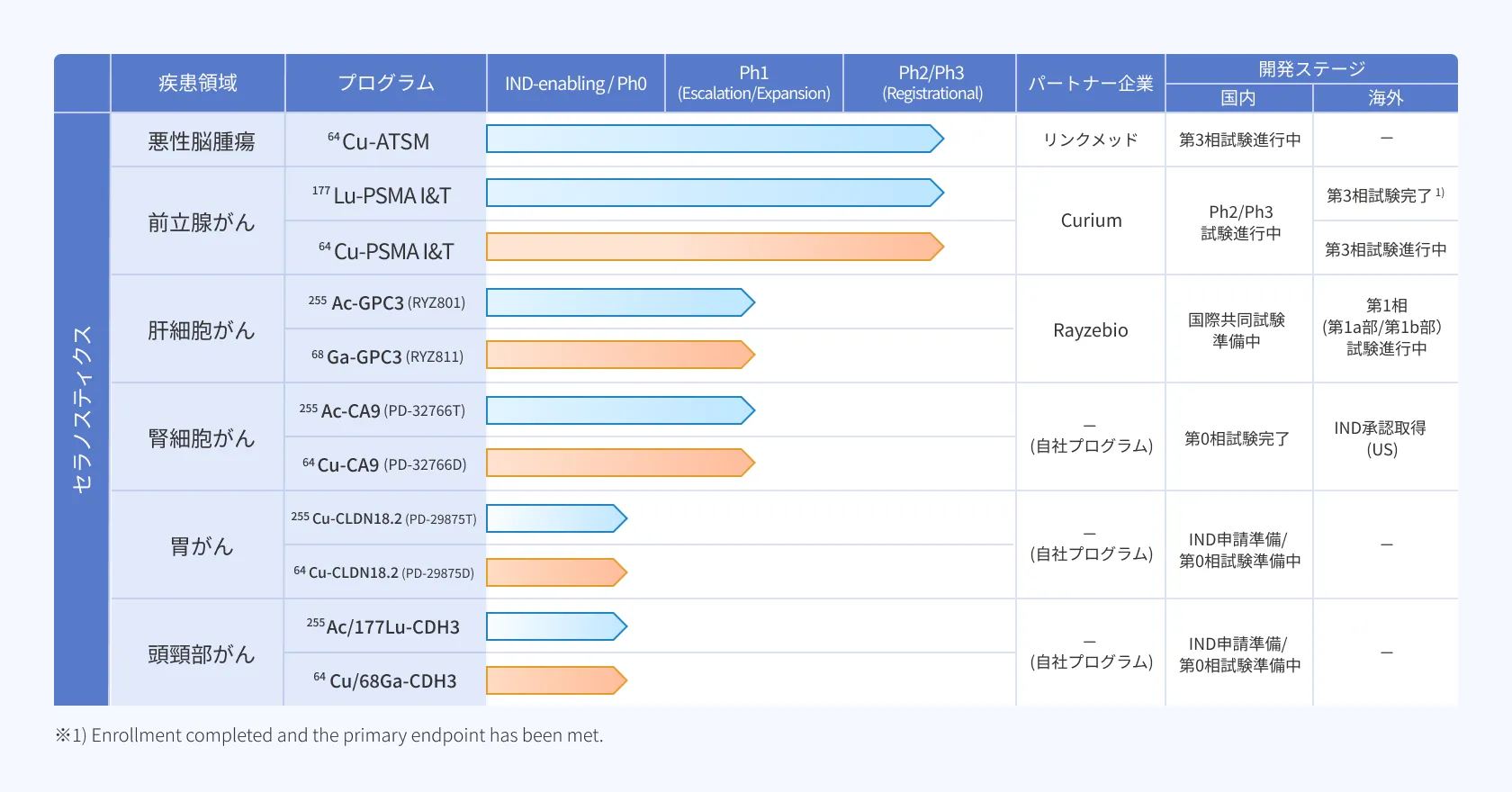Viewport: 1512px width, 792px height.
Task: Click the 255Ac/177Lu-CDH3 program label
Action: pyautogui.click(x=384, y=626)
